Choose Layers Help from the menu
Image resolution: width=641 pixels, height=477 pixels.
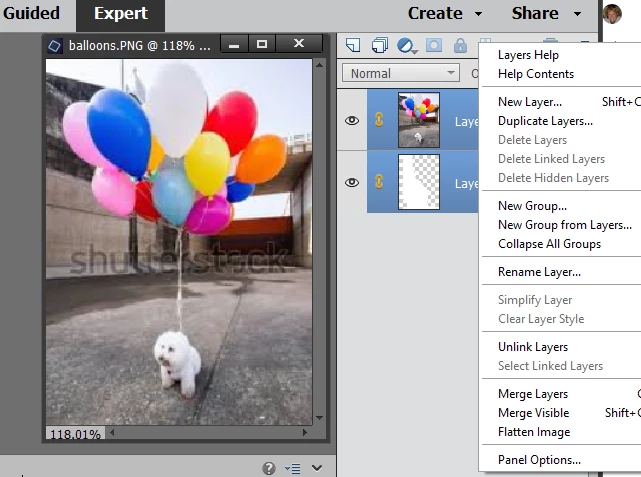[x=528, y=55]
